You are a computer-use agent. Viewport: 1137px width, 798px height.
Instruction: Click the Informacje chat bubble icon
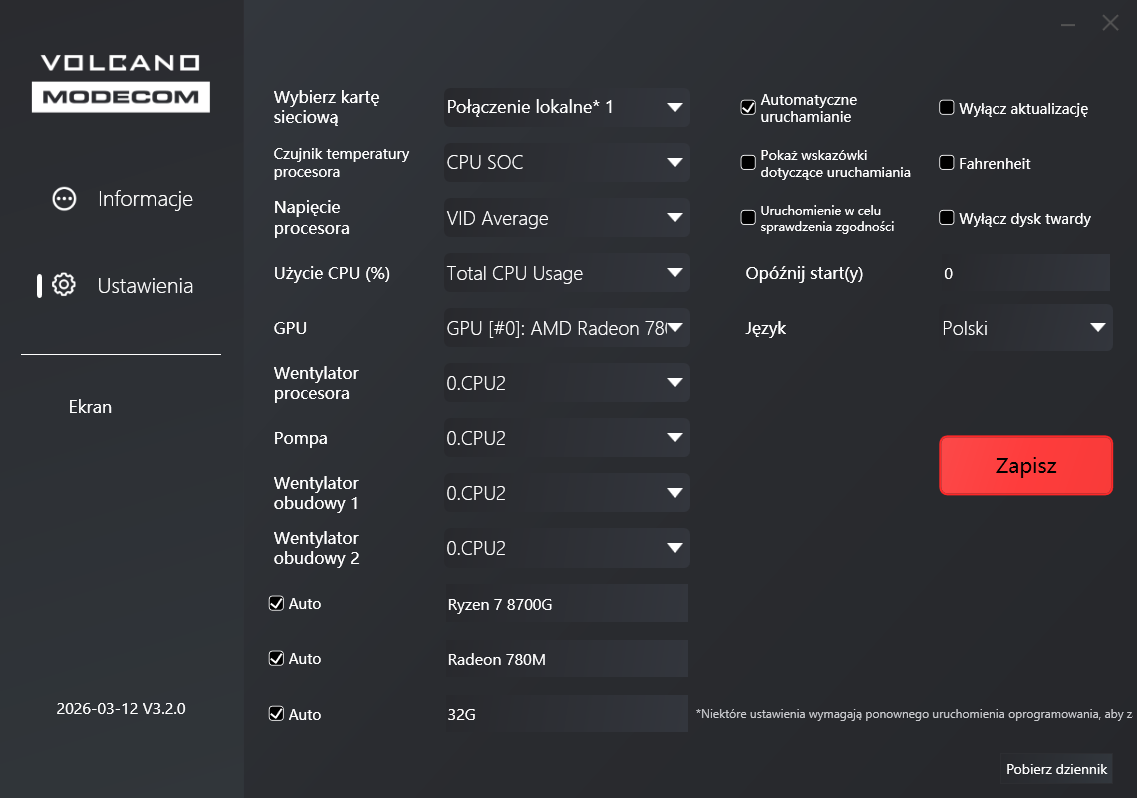tap(64, 199)
